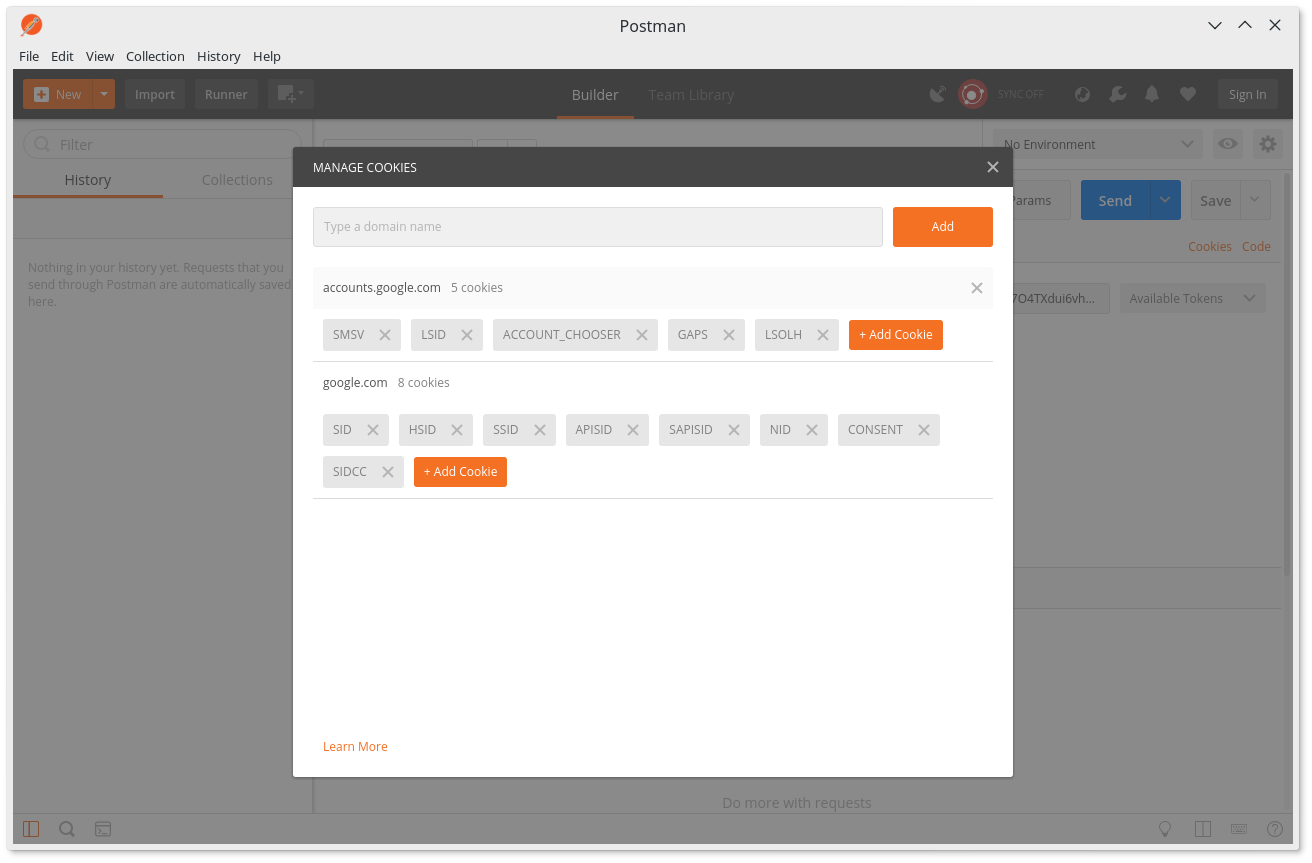Screen dimensions: 1312x863
Task: Click the Send button
Action: click(x=1115, y=200)
